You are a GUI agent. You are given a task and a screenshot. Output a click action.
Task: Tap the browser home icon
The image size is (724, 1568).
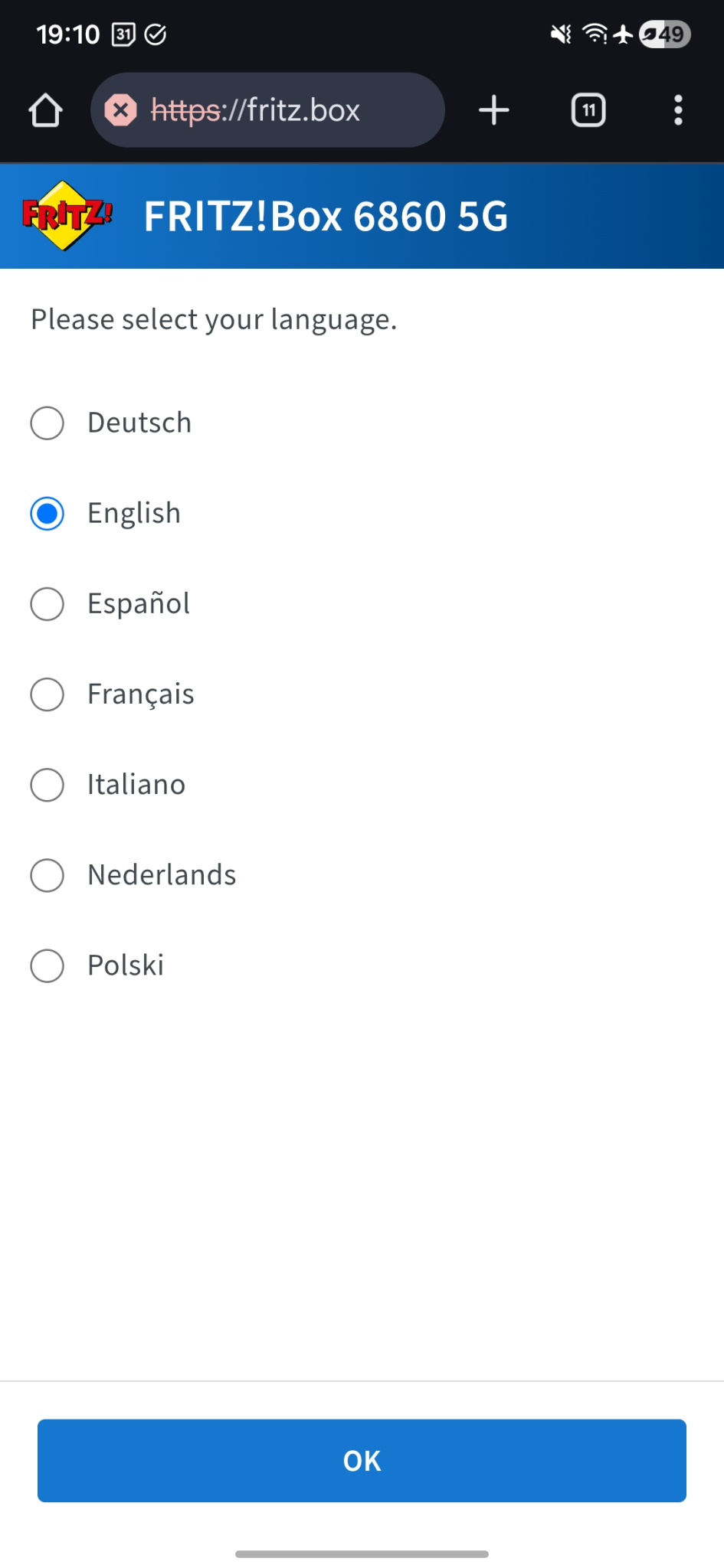(45, 110)
